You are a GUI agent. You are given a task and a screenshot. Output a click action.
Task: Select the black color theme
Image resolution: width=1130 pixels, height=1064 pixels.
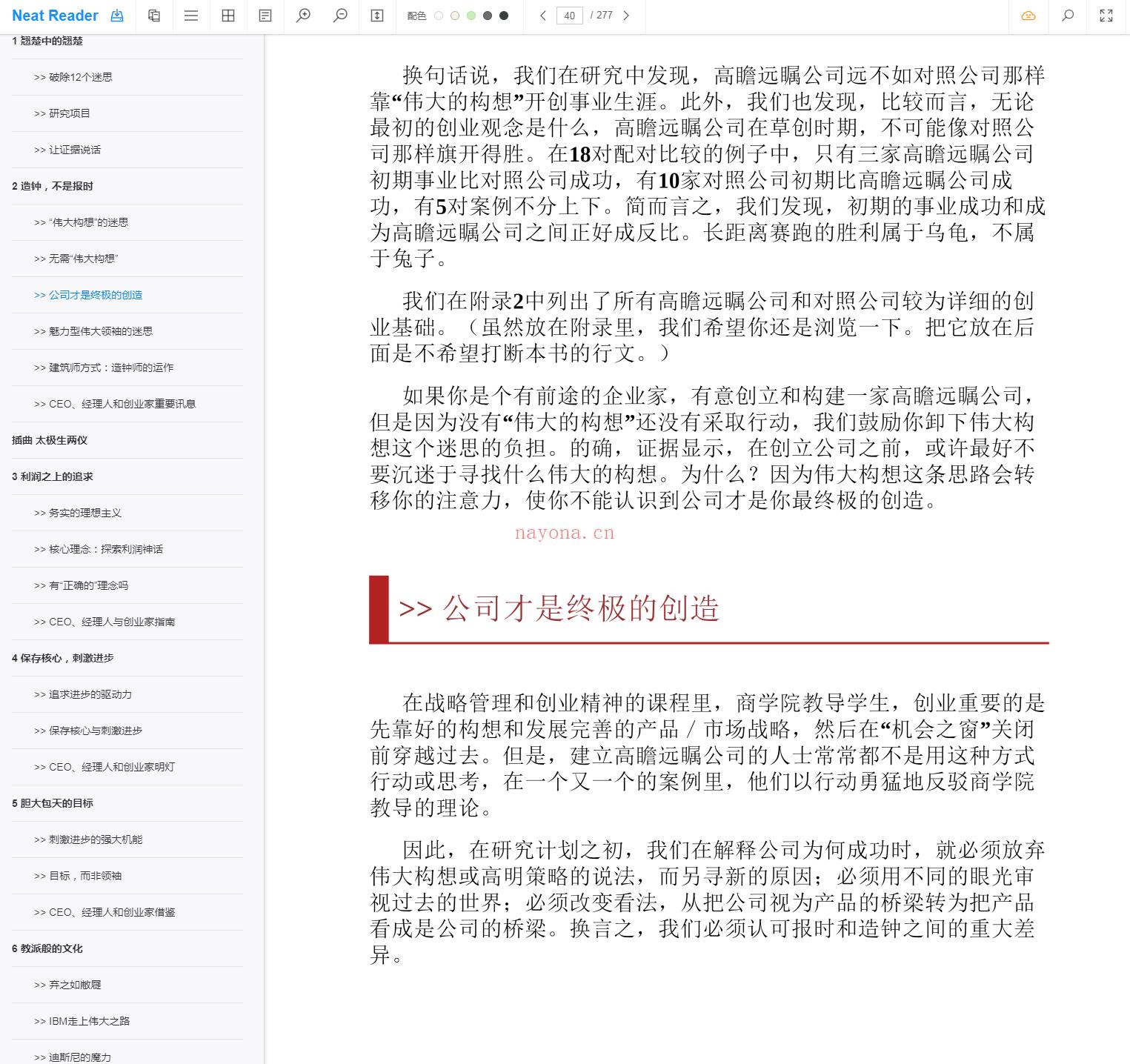(504, 16)
